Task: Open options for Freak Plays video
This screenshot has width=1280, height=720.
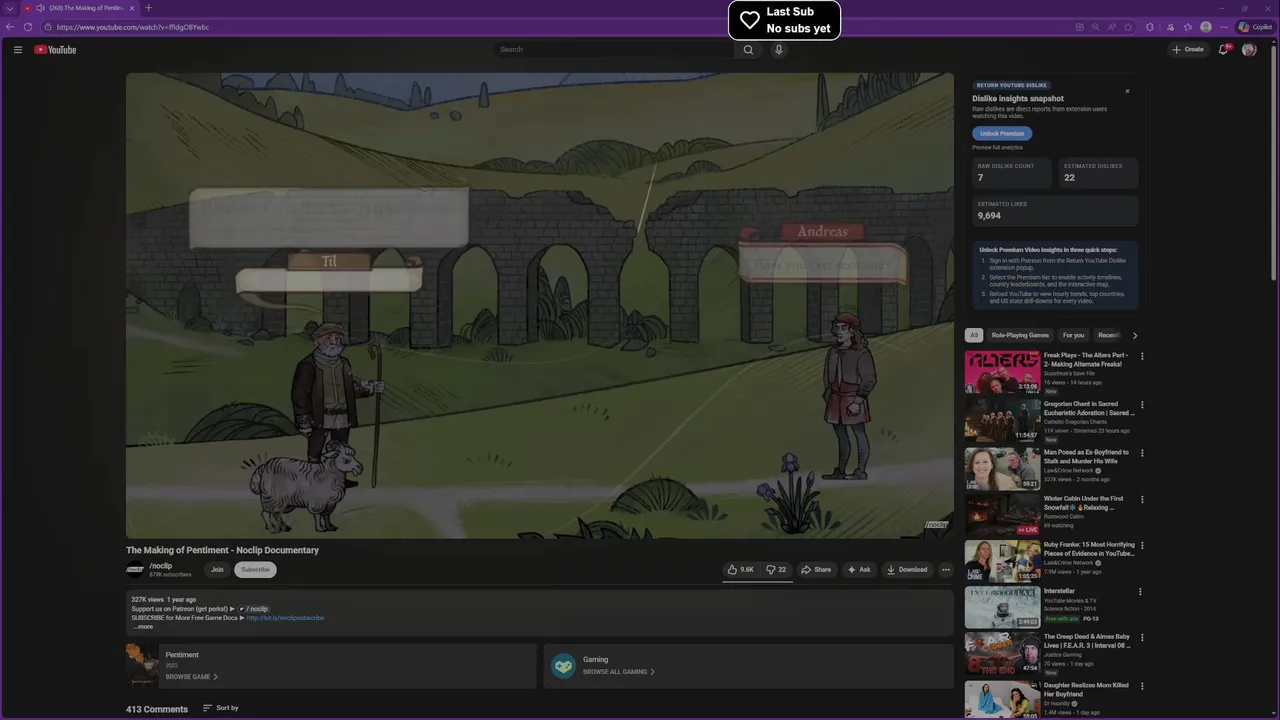Action: (1142, 356)
